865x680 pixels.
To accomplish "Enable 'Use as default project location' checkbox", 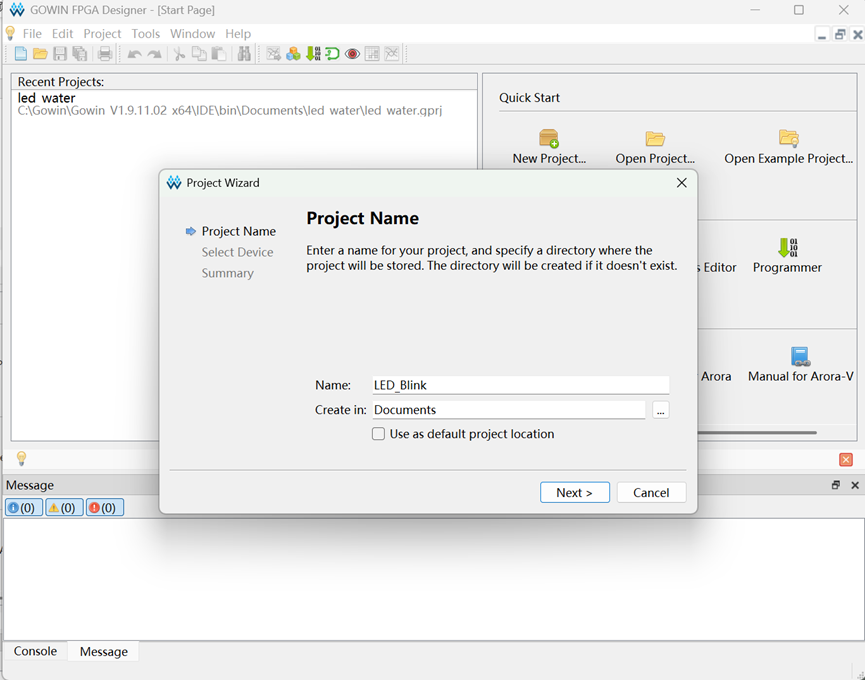I will (378, 434).
